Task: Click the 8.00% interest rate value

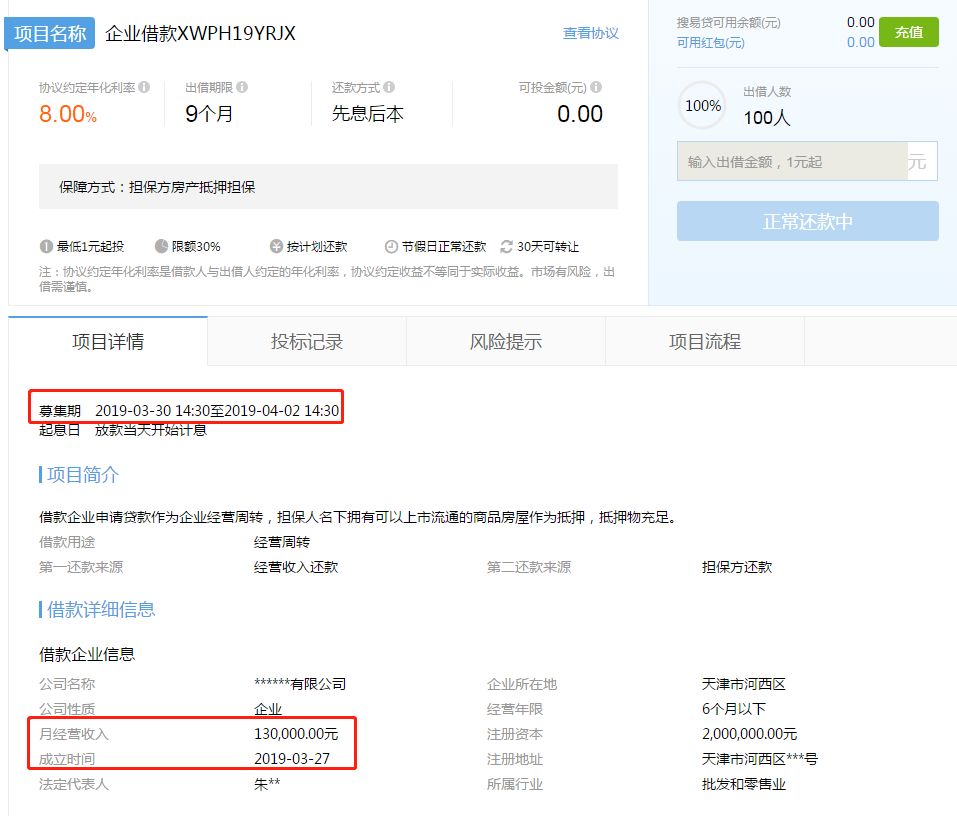Action: tap(68, 114)
